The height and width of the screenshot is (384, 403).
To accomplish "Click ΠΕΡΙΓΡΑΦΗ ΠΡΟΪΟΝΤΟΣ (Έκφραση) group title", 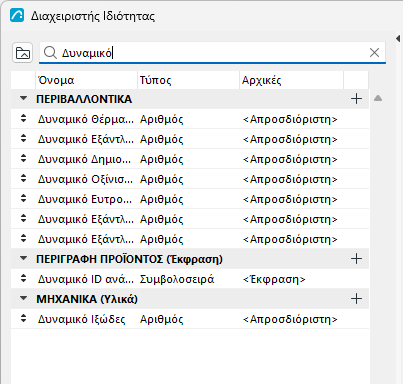I will point(129,259).
